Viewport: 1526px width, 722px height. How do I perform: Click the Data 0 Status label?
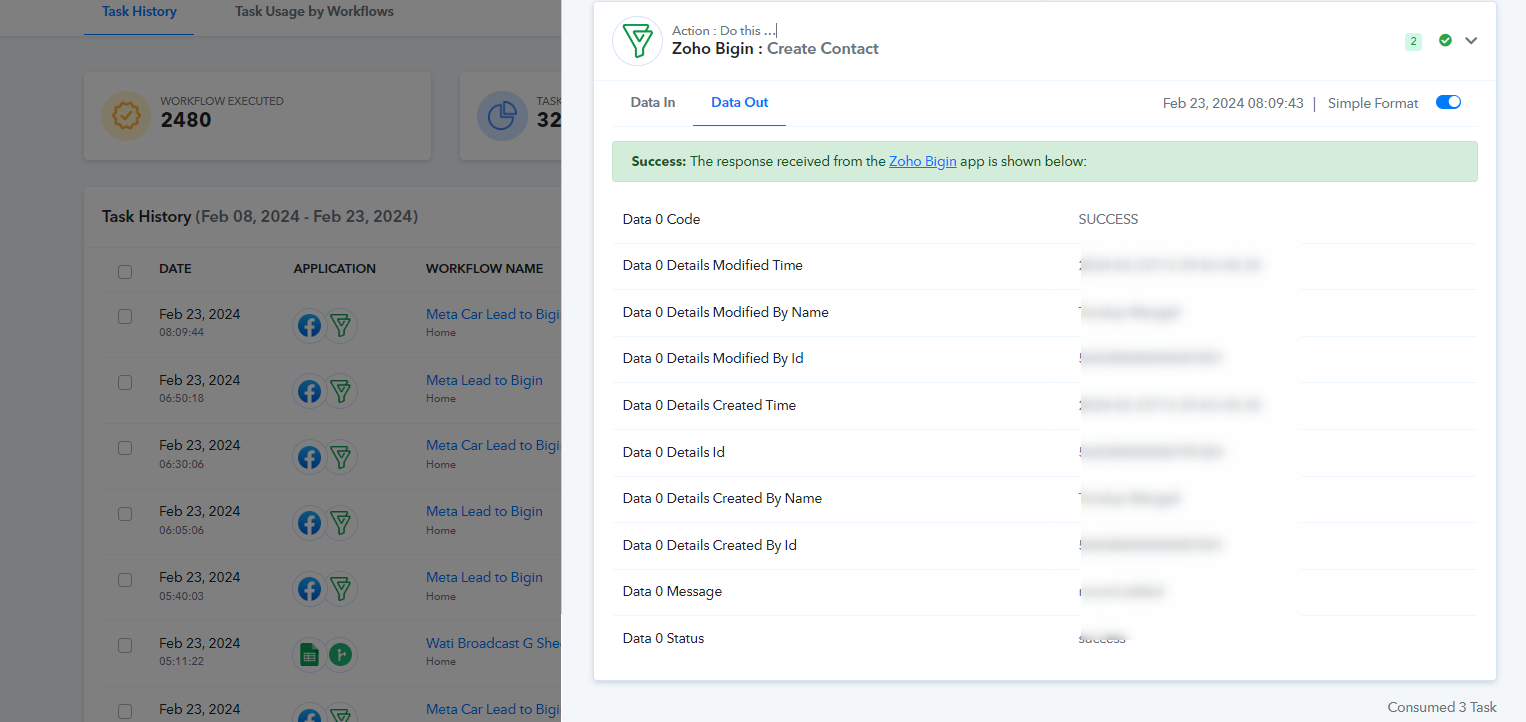tap(663, 638)
